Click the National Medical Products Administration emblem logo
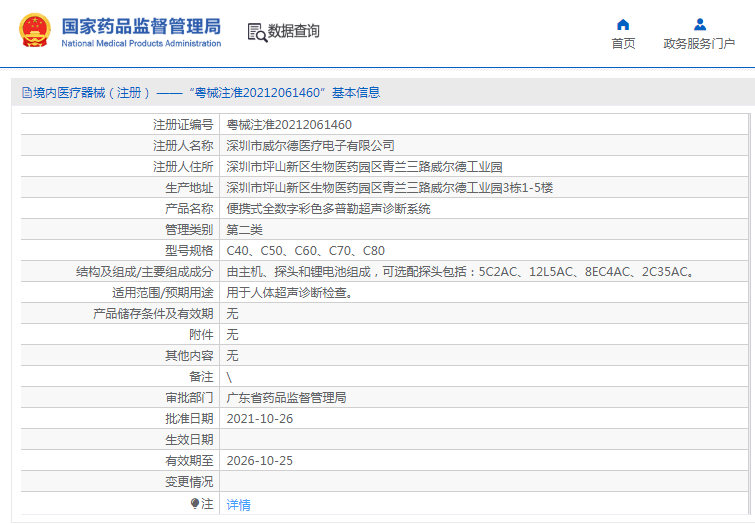The height and width of the screenshot is (524, 755). point(33,31)
